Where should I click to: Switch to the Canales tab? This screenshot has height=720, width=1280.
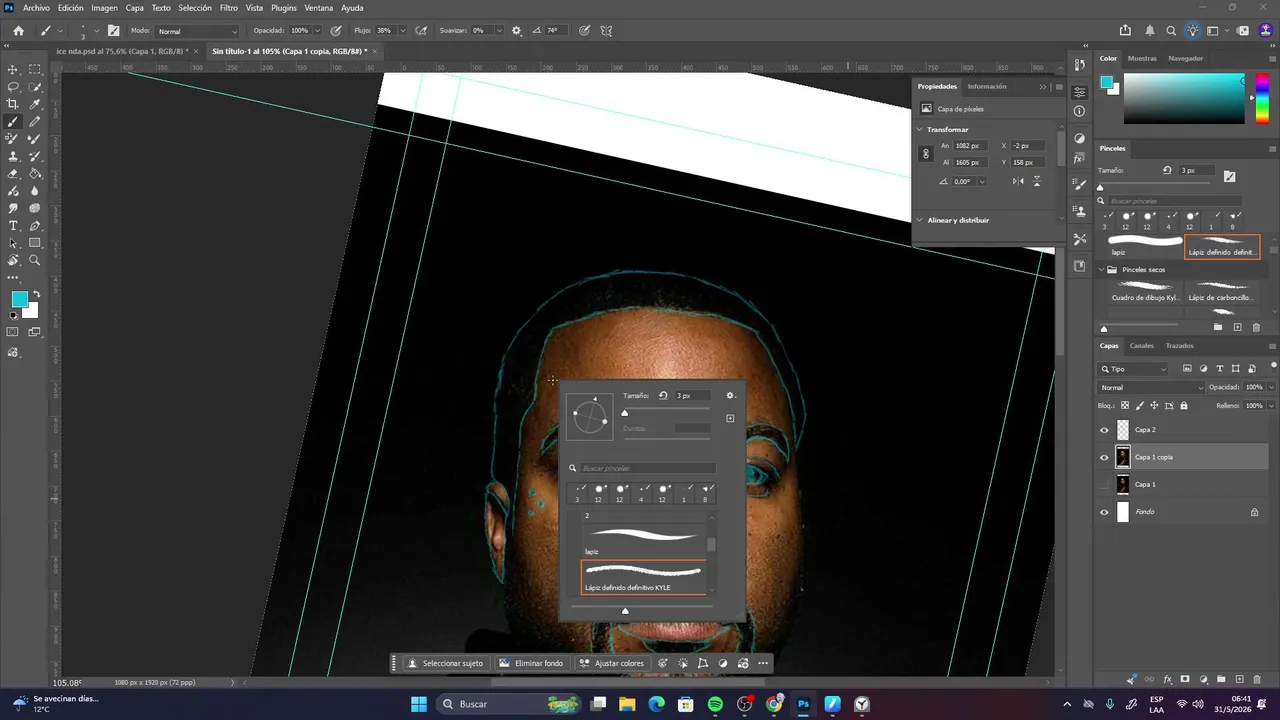[1141, 346]
